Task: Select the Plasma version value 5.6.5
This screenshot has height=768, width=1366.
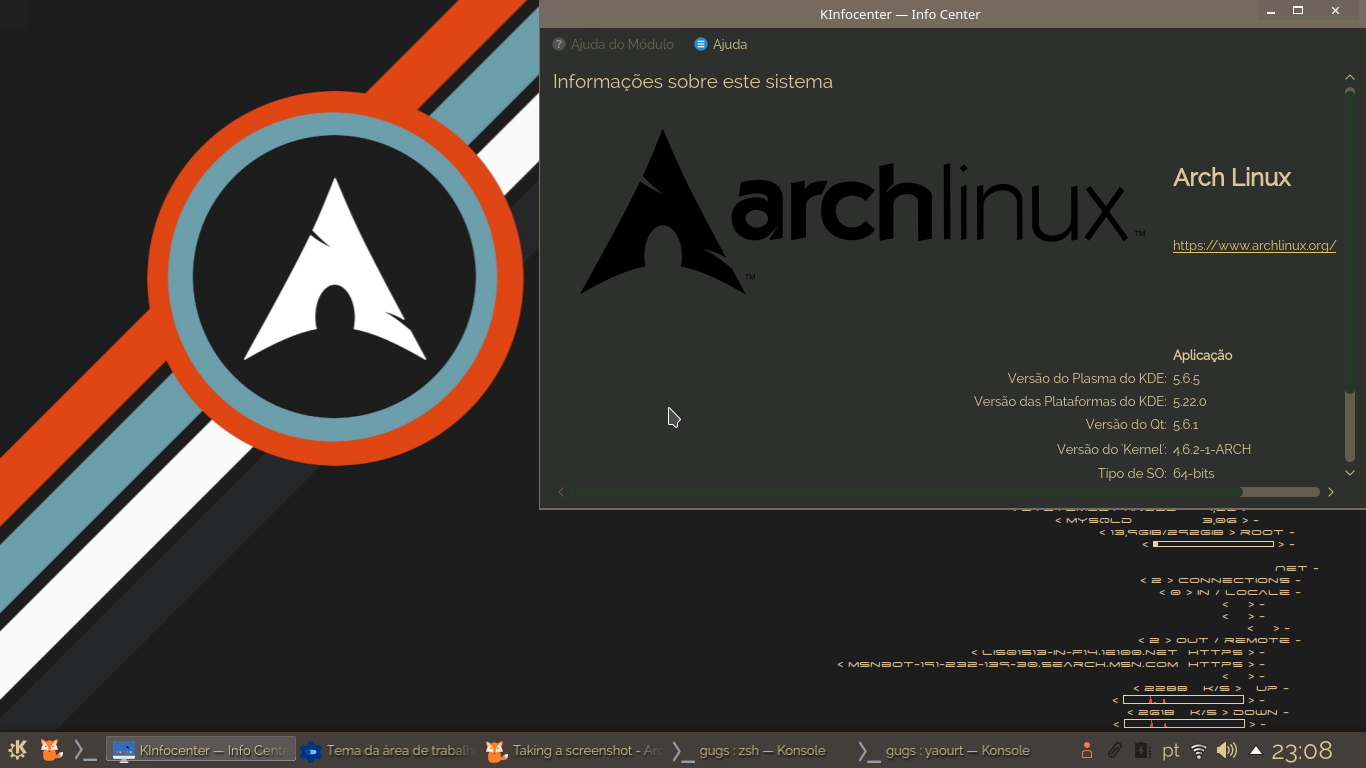Action: [1186, 379]
